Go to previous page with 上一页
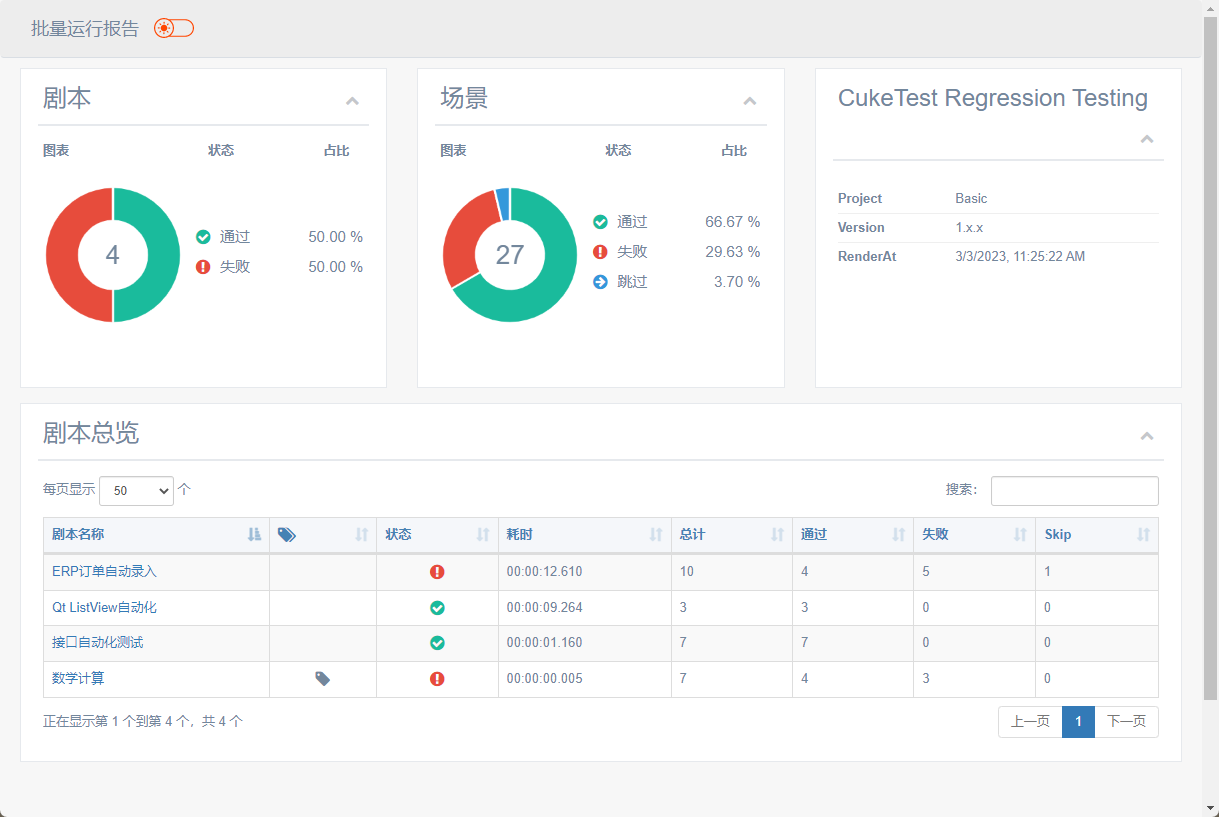Screen dimensions: 1219x817 coord(1030,722)
